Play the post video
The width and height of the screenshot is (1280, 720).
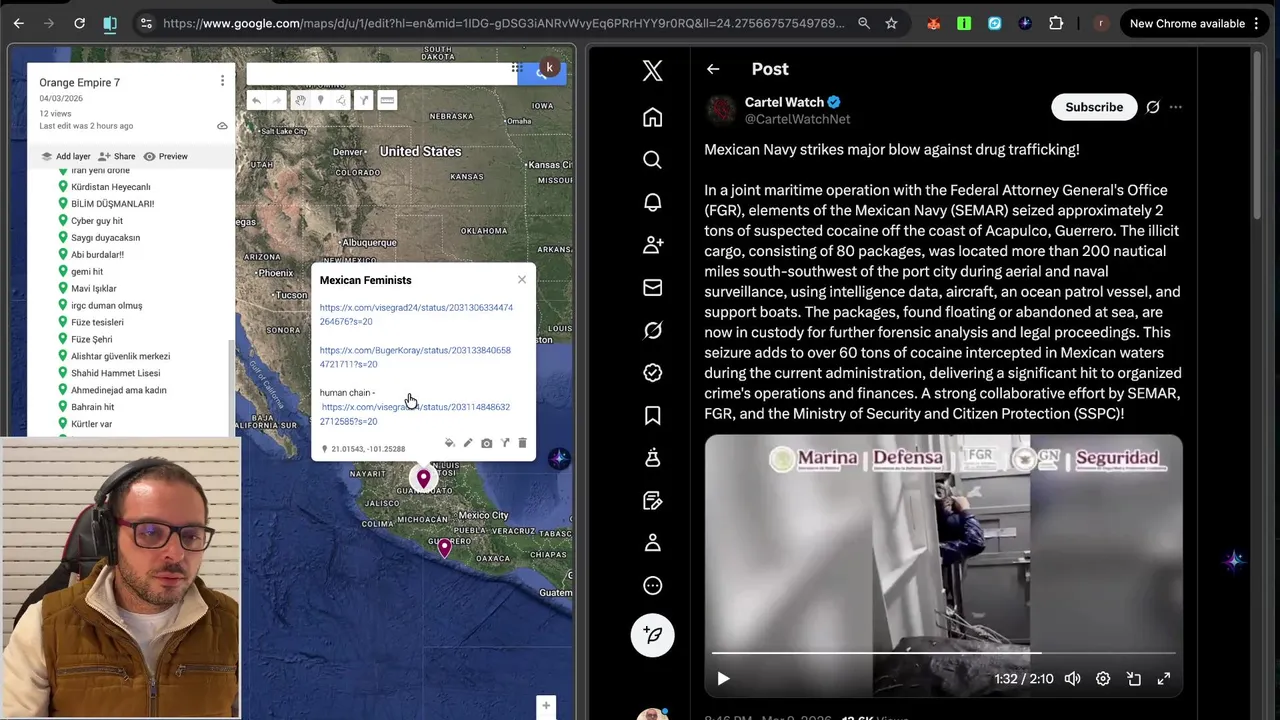(x=723, y=679)
